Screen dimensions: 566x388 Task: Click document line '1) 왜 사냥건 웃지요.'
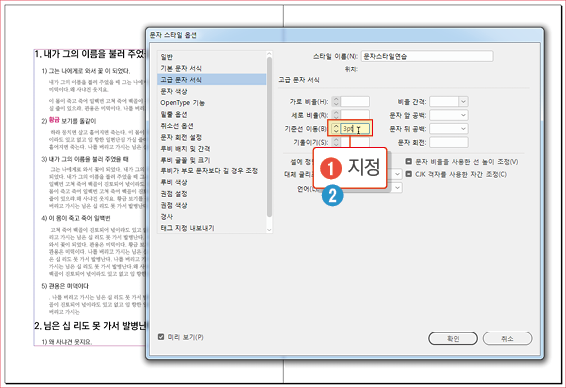[66, 342]
